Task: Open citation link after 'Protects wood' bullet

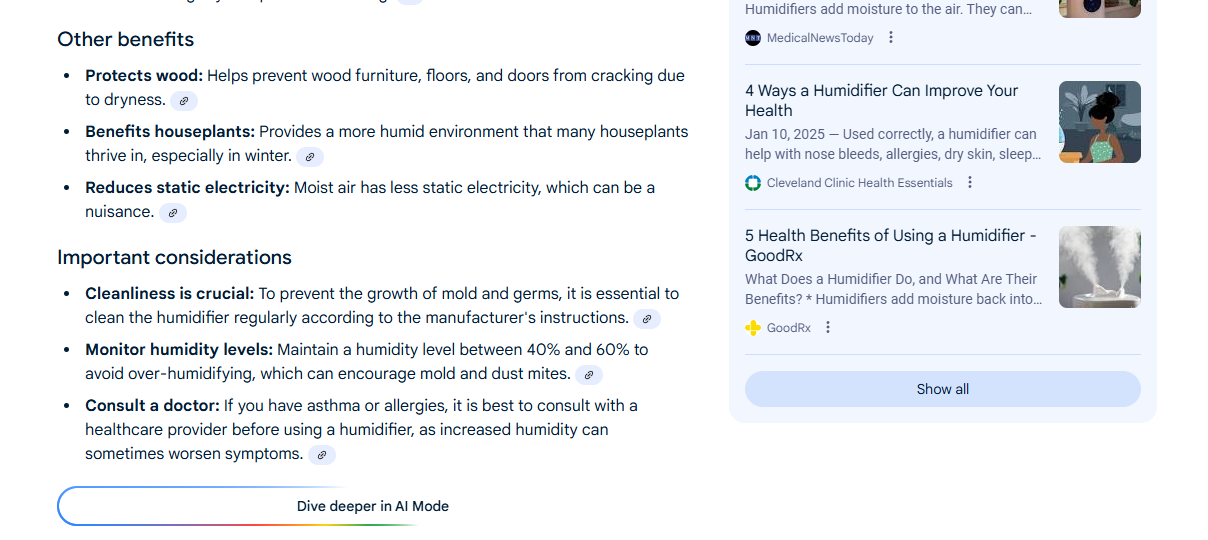Action: (184, 101)
